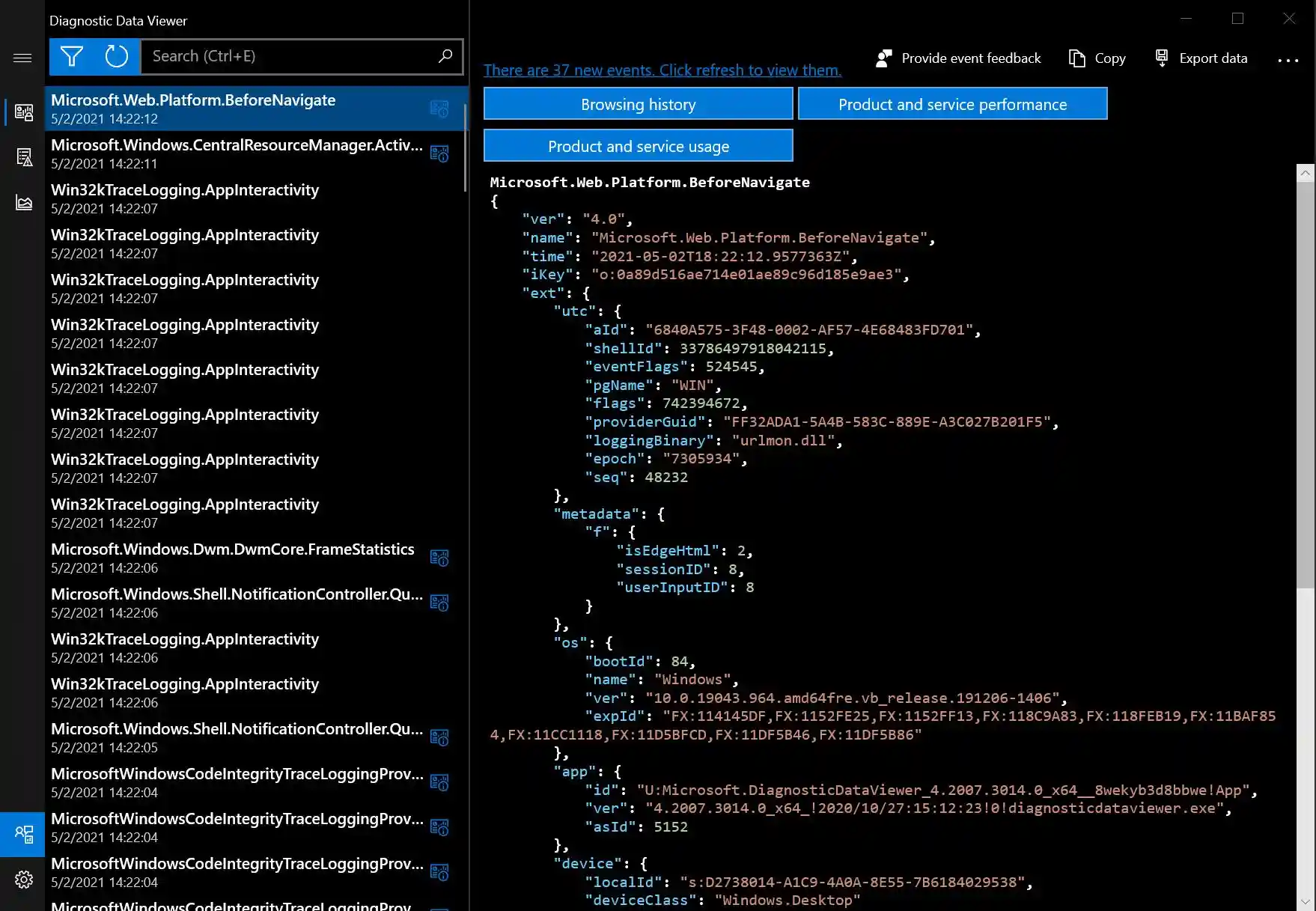The height and width of the screenshot is (911, 1316).
Task: Open the data overview chart icon in sidebar
Action: 24,202
